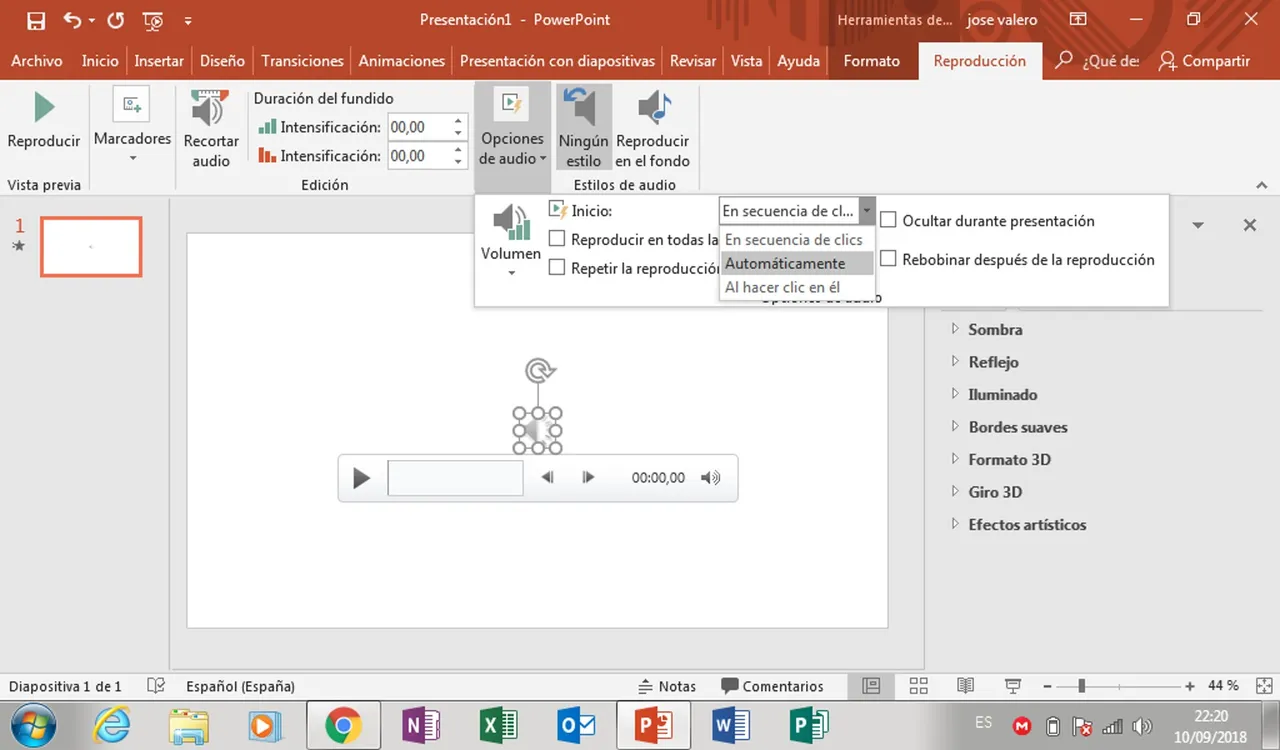
Task: Decrease the fade-out duration with down arrow
Action: (x=458, y=161)
